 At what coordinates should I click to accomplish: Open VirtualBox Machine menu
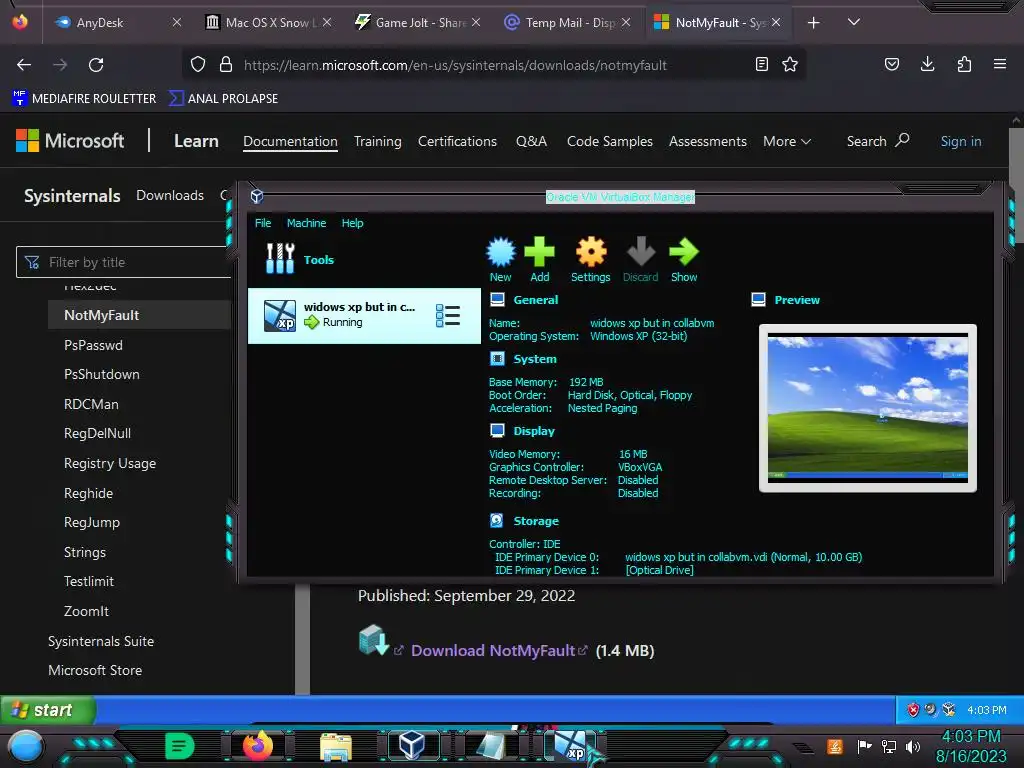[306, 223]
